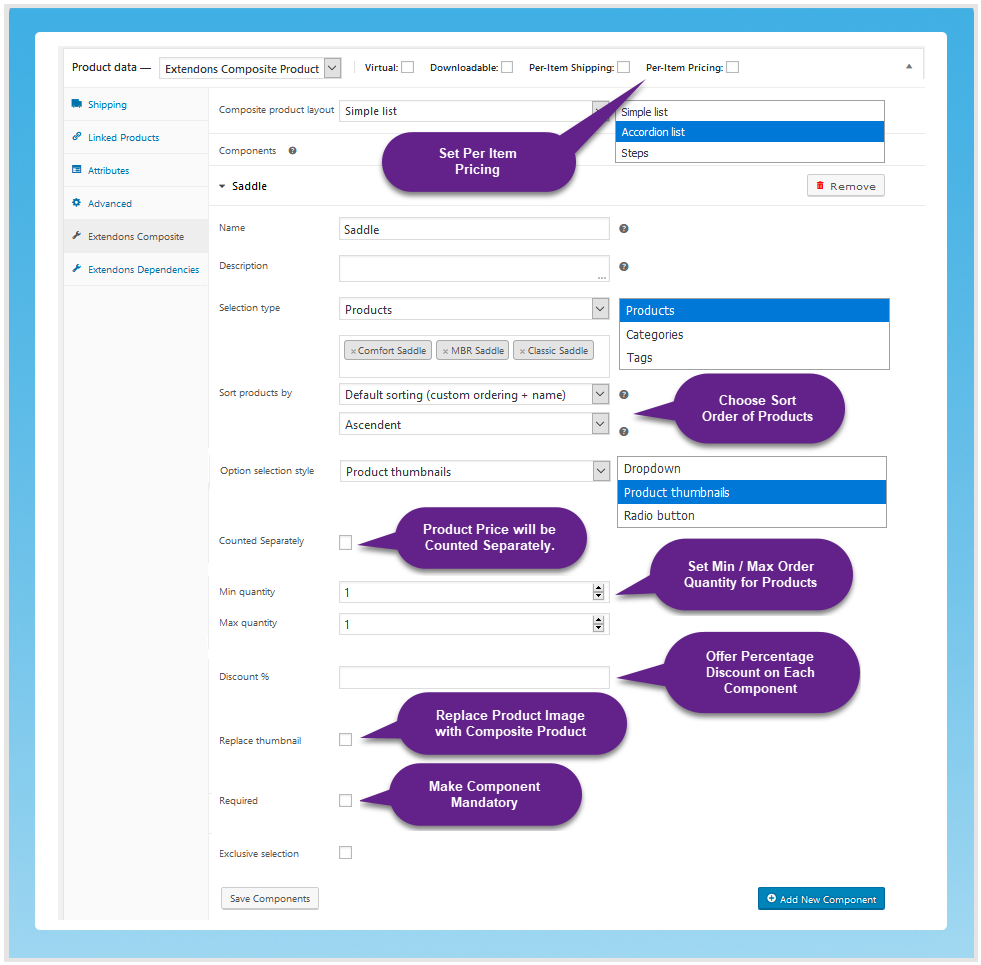The height and width of the screenshot is (965, 981).
Task: Open the Components help question-mark icon
Action: coord(290,150)
